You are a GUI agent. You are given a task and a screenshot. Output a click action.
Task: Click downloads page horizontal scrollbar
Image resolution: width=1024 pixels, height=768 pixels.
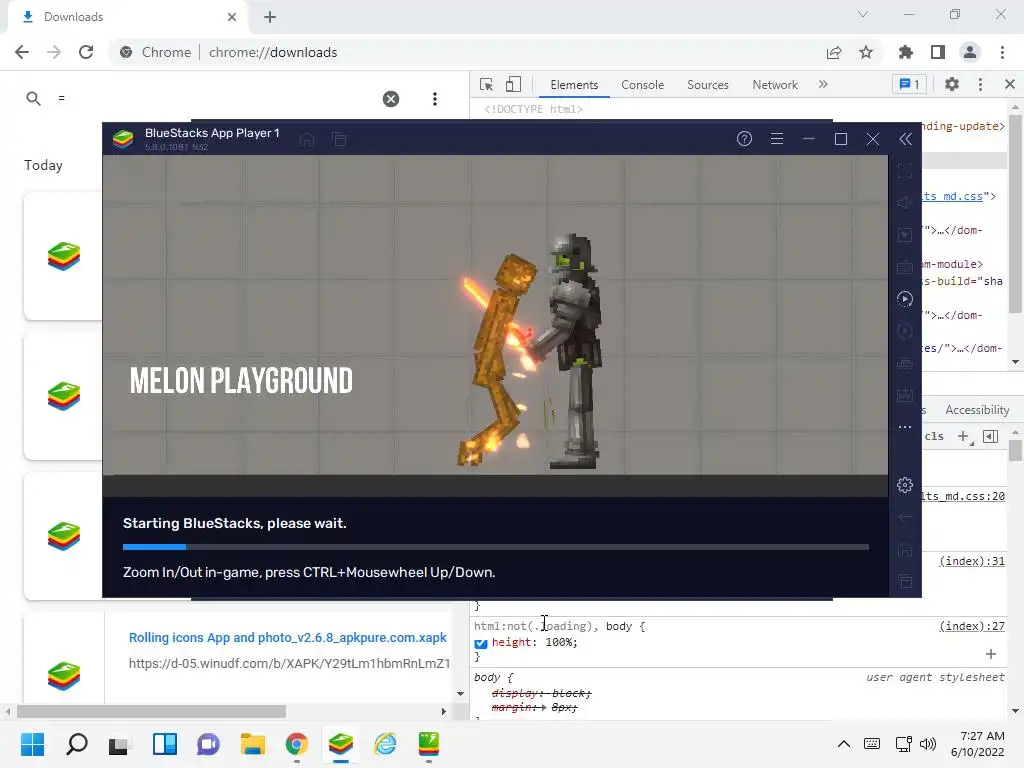[x=151, y=711]
